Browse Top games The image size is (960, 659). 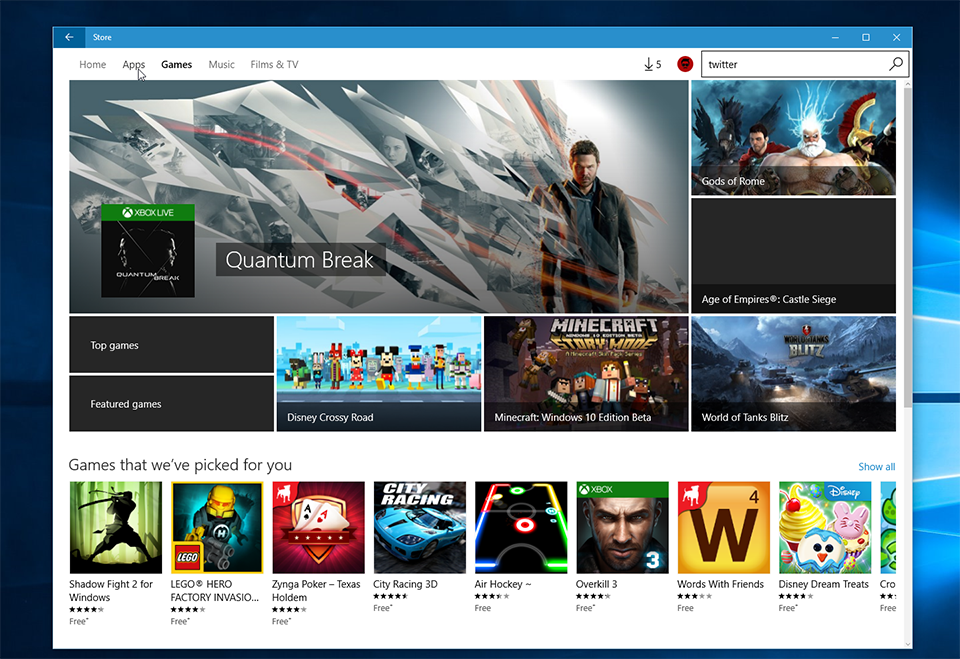170,344
